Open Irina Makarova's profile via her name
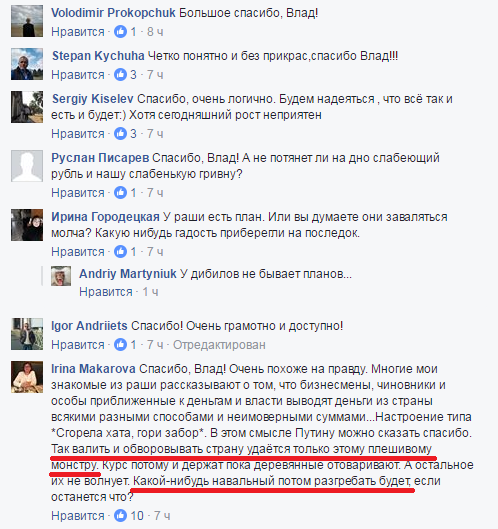This screenshot has height=529, width=498. [93, 369]
